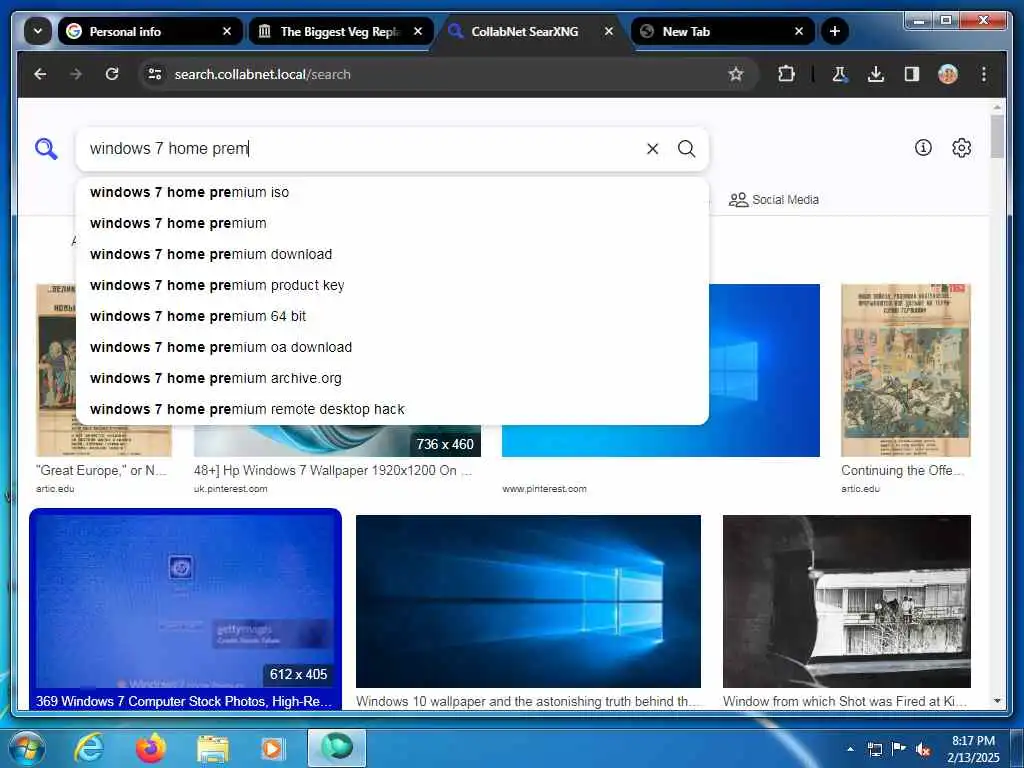The height and width of the screenshot is (768, 1024).
Task: Go back to the previous page
Action: (40, 74)
